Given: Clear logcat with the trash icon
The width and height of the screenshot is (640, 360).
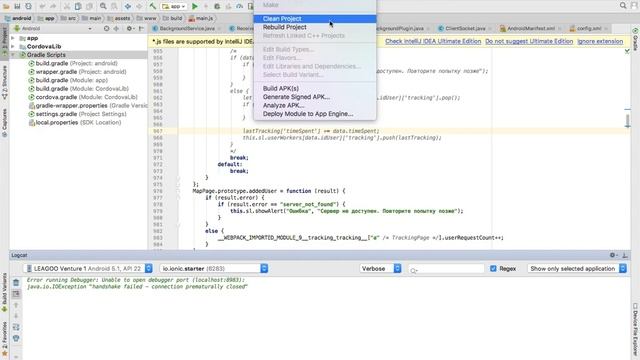Looking at the screenshot, I should click(x=16, y=282).
